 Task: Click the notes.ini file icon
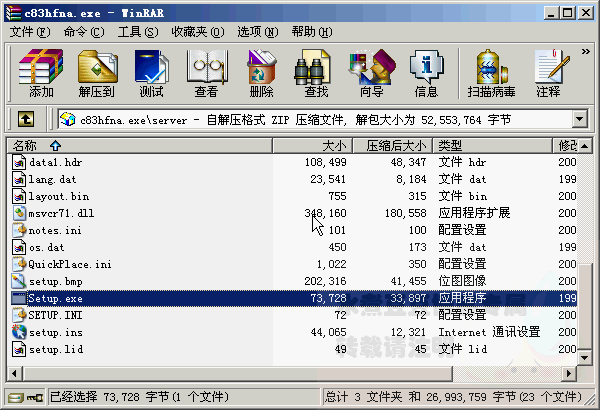19,230
